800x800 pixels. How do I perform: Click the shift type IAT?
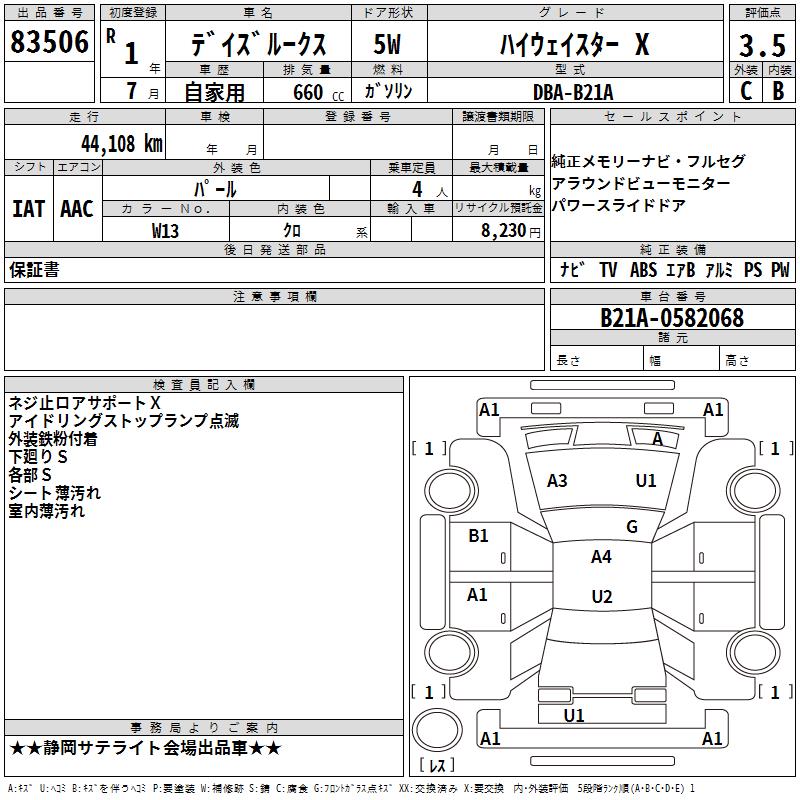pyautogui.click(x=28, y=209)
